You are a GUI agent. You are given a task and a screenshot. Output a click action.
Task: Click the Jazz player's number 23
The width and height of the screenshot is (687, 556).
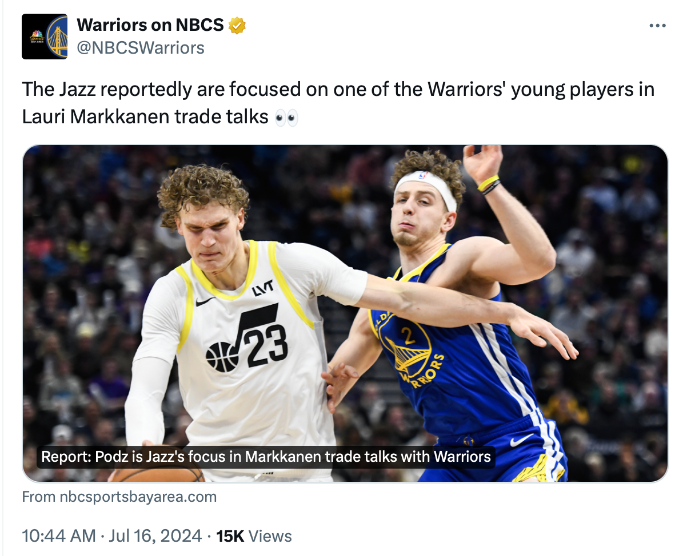(x=267, y=346)
